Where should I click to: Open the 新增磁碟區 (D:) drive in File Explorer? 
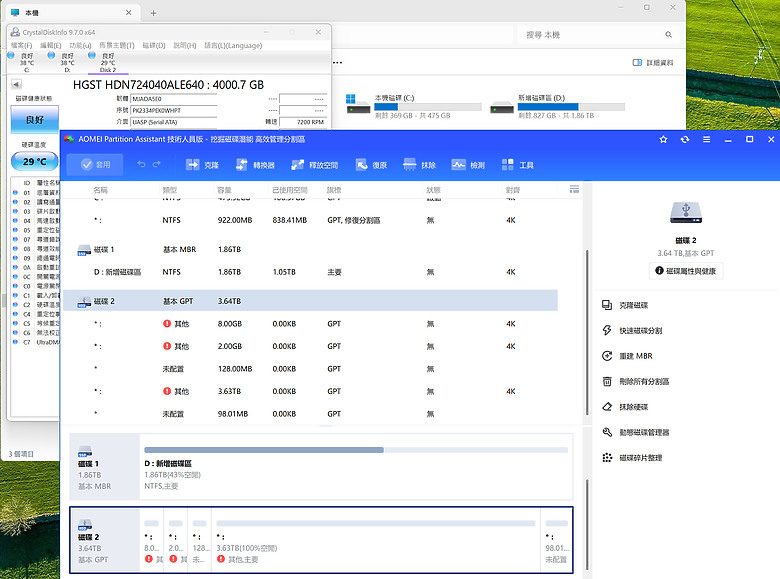coord(557,106)
